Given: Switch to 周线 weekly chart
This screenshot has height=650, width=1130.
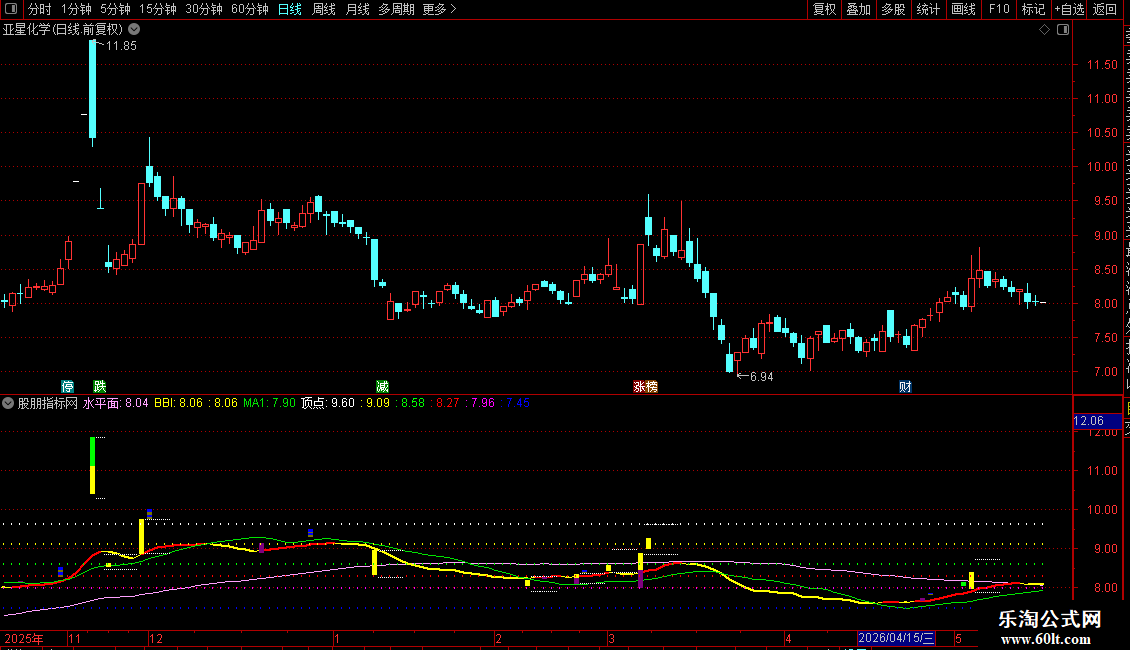Looking at the screenshot, I should (x=324, y=9).
